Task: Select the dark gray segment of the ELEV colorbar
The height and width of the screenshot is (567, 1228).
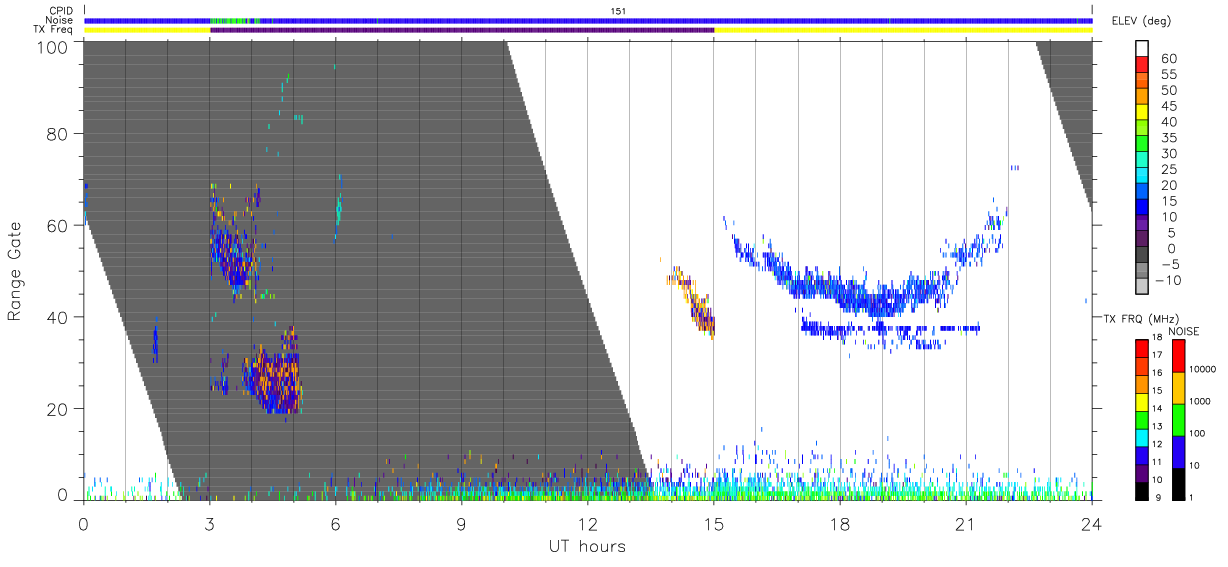Action: 1143,253
